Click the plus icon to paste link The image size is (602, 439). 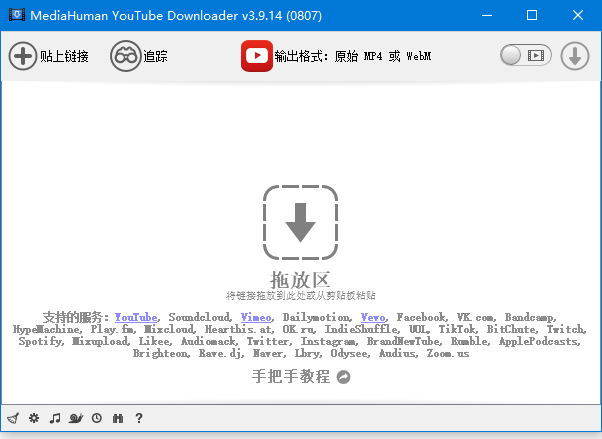click(x=23, y=56)
